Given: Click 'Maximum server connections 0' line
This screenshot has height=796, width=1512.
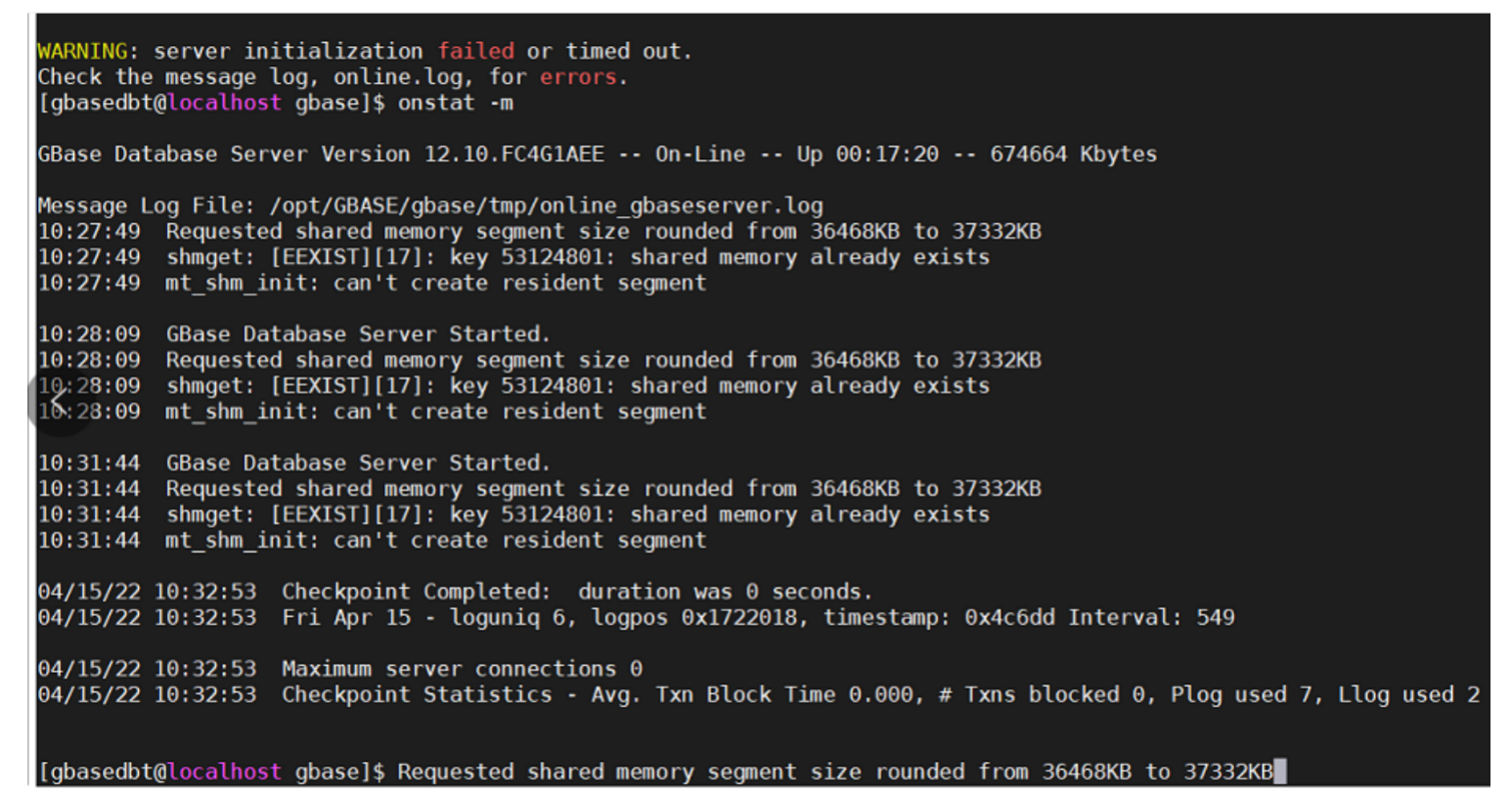Looking at the screenshot, I should click(x=462, y=669).
